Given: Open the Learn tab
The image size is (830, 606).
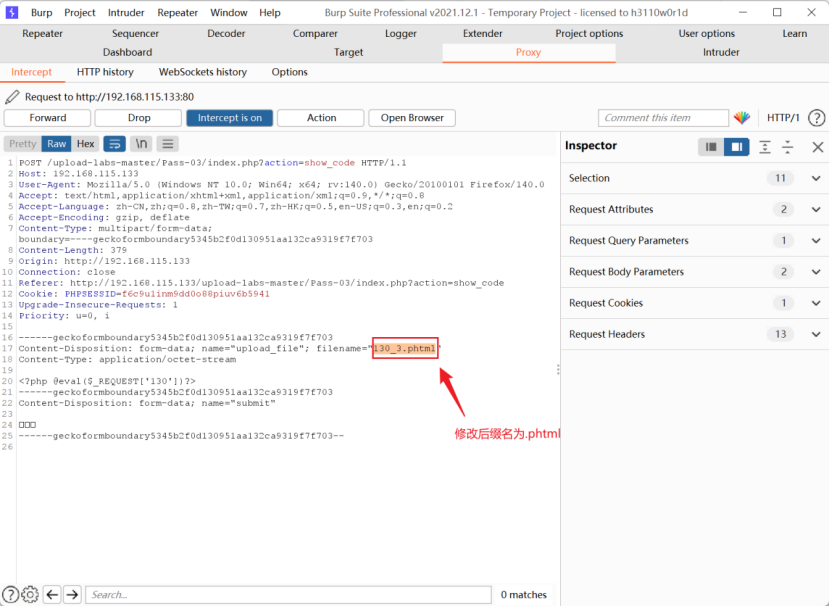Looking at the screenshot, I should pyautogui.click(x=795, y=33).
